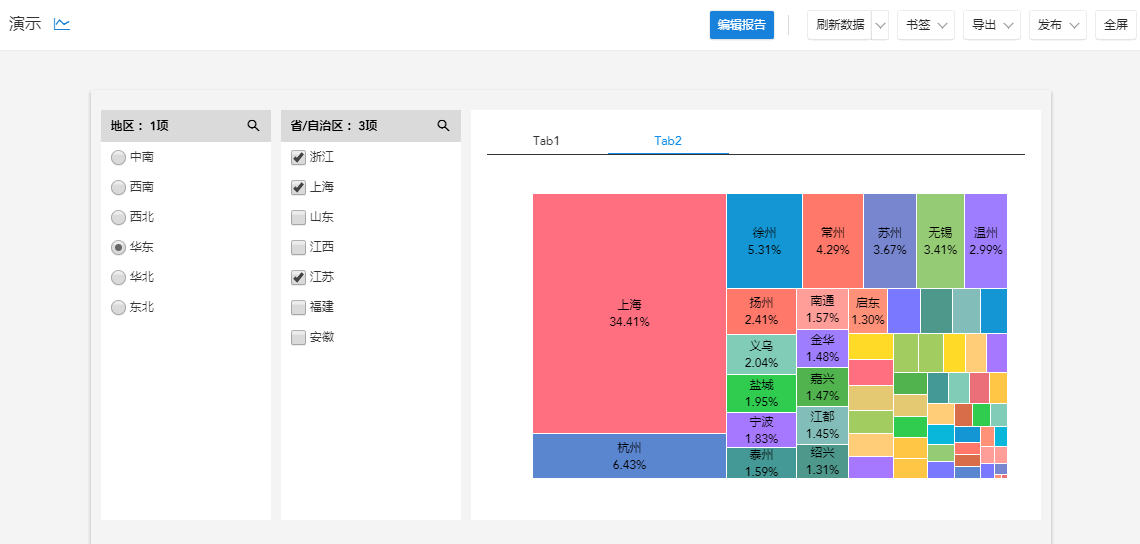Open the 导出 export dropdown
The width and height of the screenshot is (1140, 544).
[x=991, y=25]
